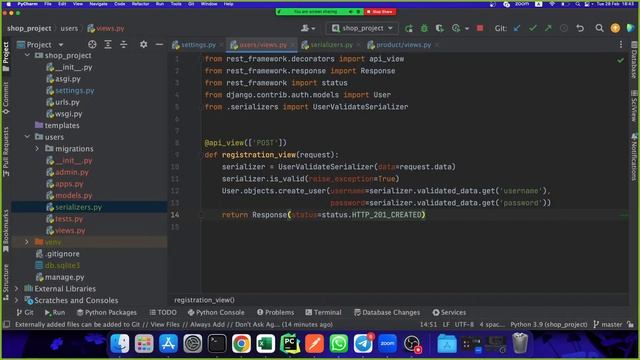Toggle the Database side panel

pos(634,60)
